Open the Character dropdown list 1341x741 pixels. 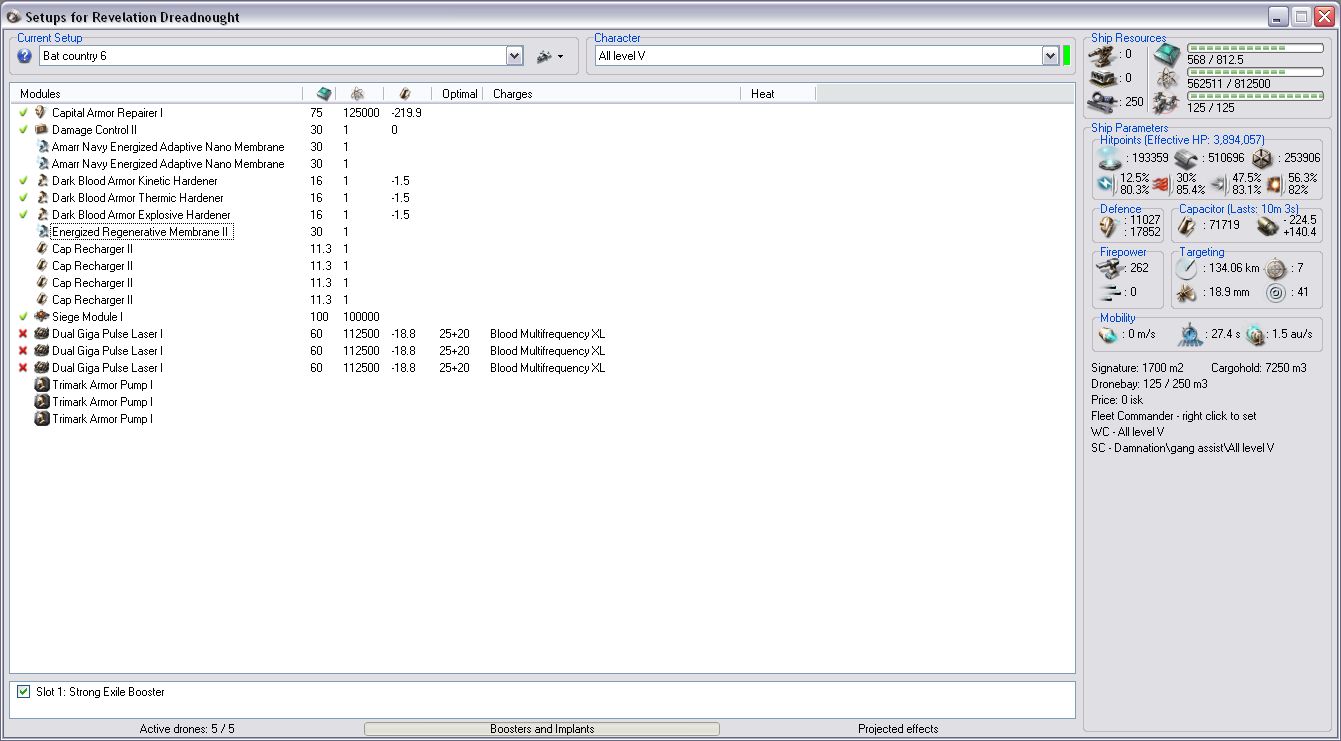[x=1050, y=56]
